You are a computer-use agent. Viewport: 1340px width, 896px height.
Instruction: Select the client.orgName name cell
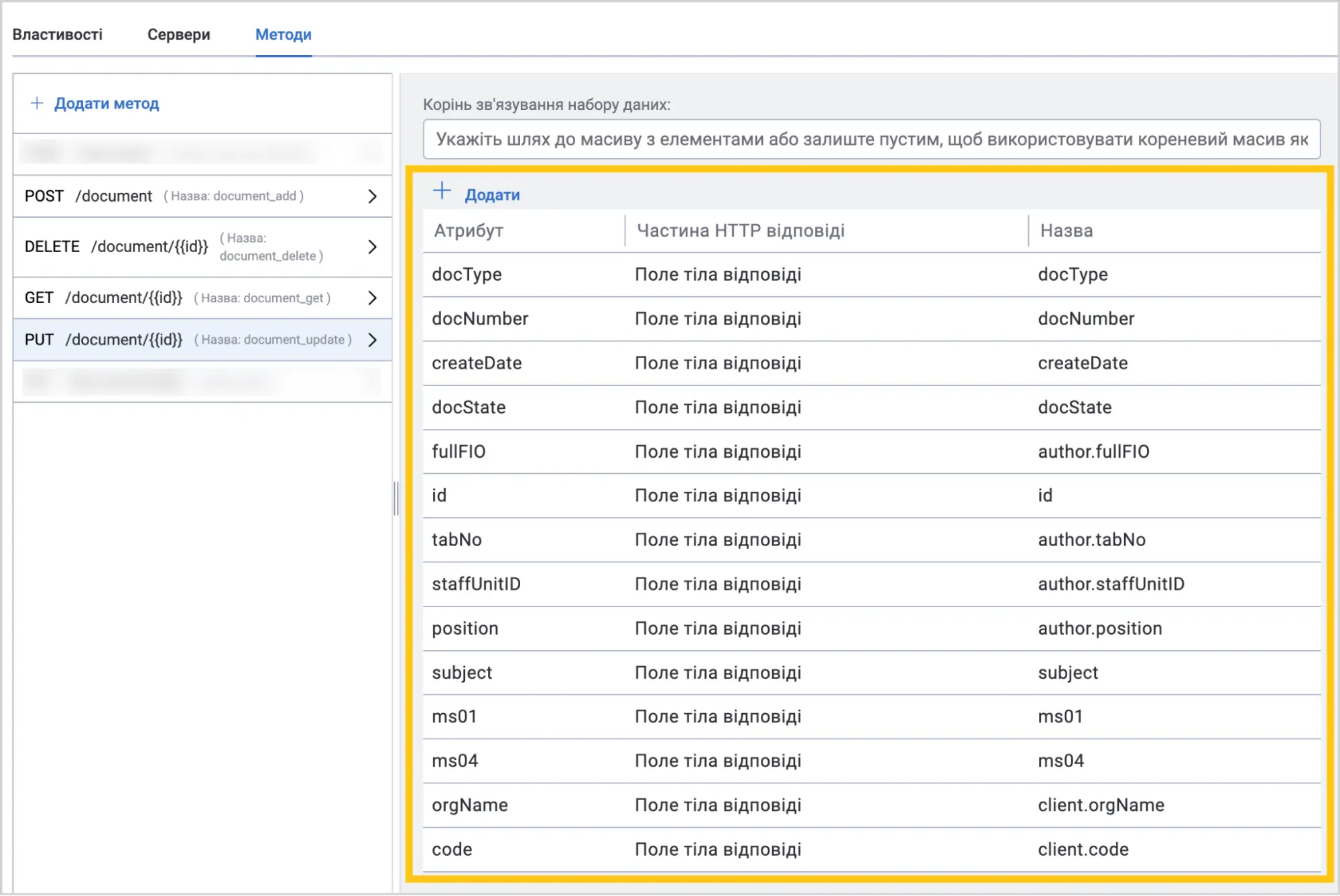(x=1101, y=806)
